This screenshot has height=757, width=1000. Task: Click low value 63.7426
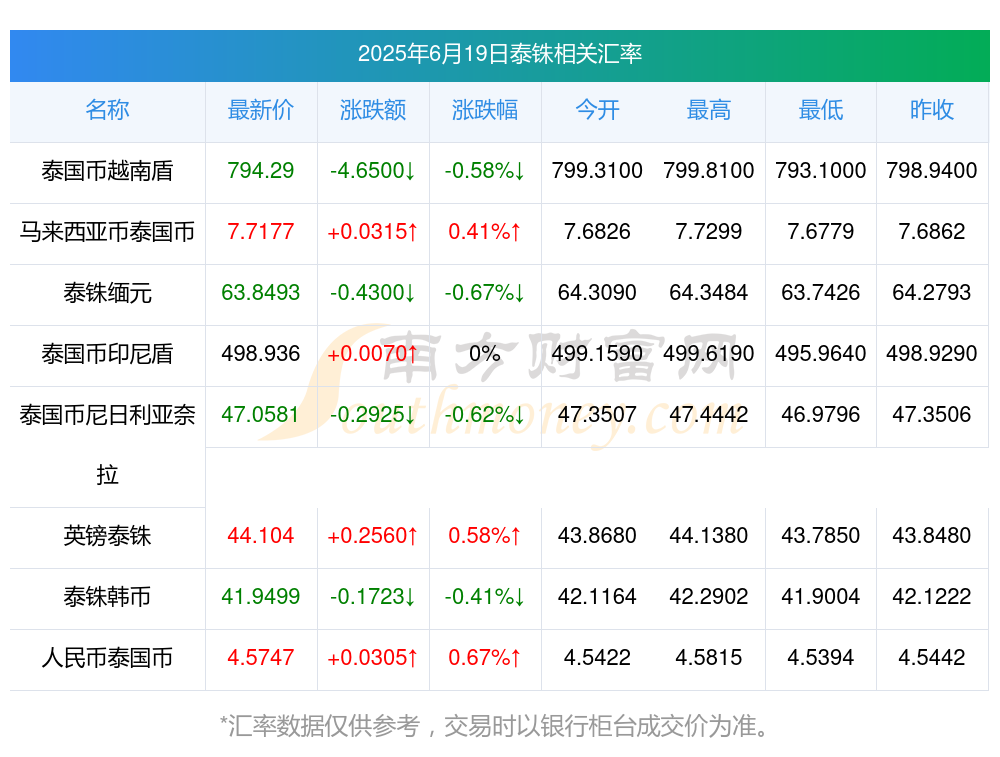point(821,293)
